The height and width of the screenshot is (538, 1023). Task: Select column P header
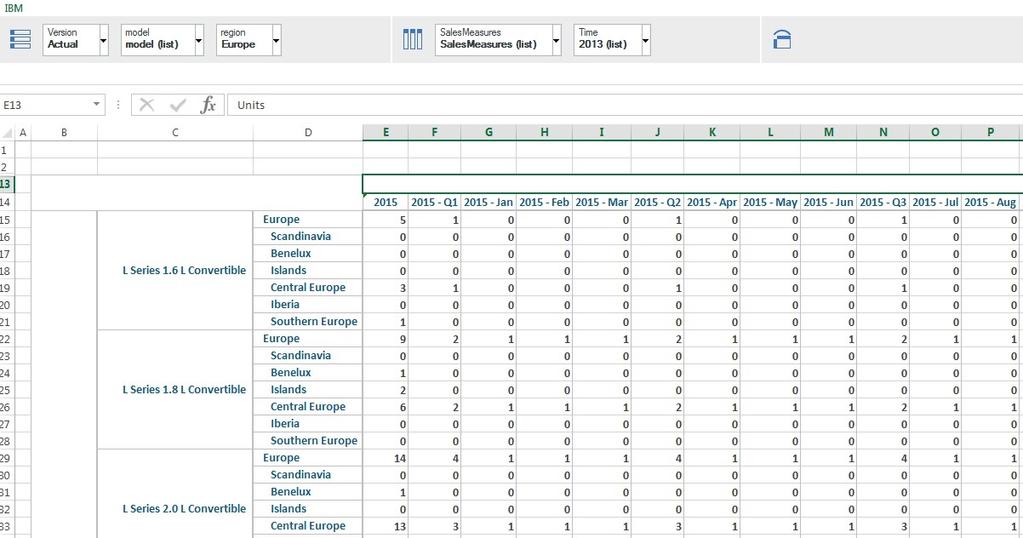990,132
